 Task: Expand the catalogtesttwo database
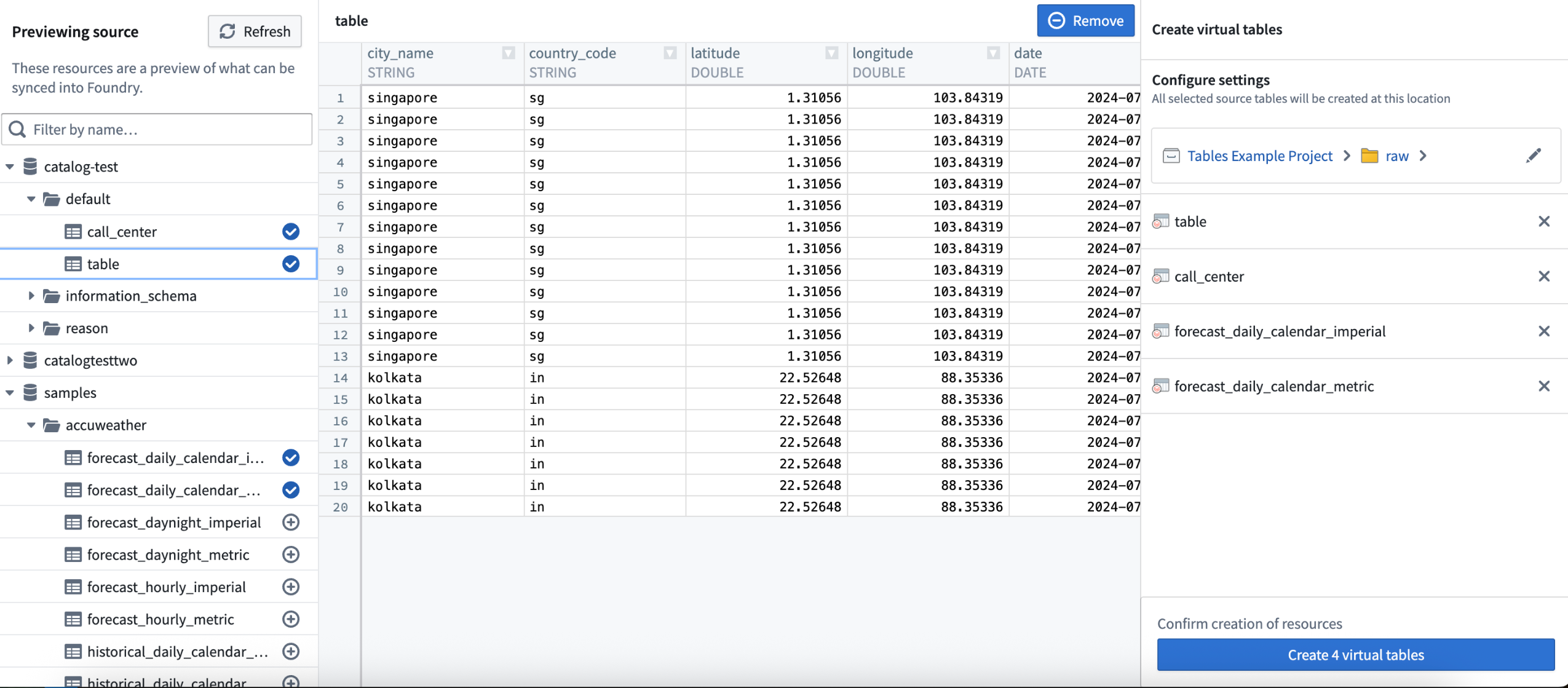tap(9, 360)
